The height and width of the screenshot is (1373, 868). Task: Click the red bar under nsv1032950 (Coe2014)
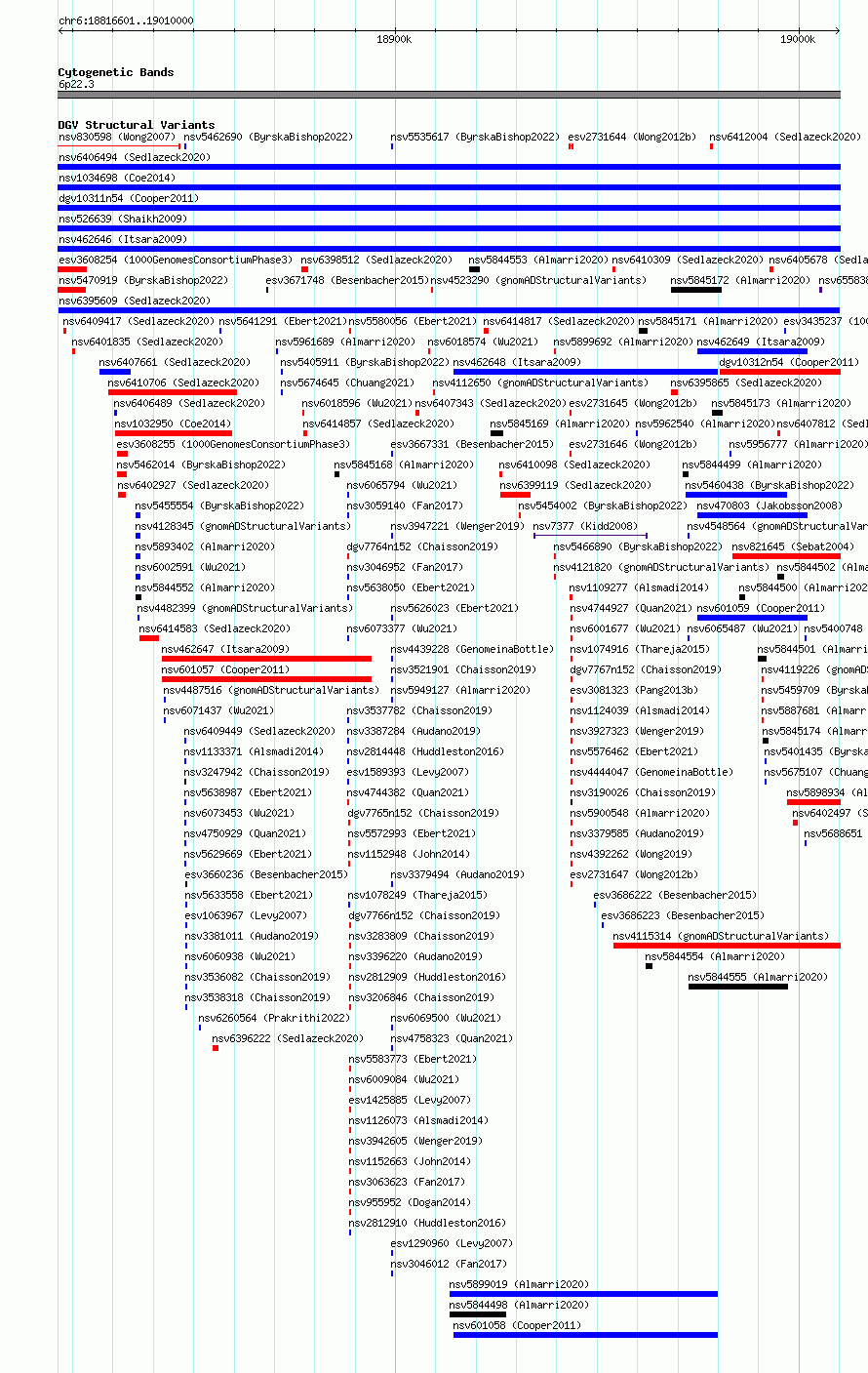coord(173,433)
